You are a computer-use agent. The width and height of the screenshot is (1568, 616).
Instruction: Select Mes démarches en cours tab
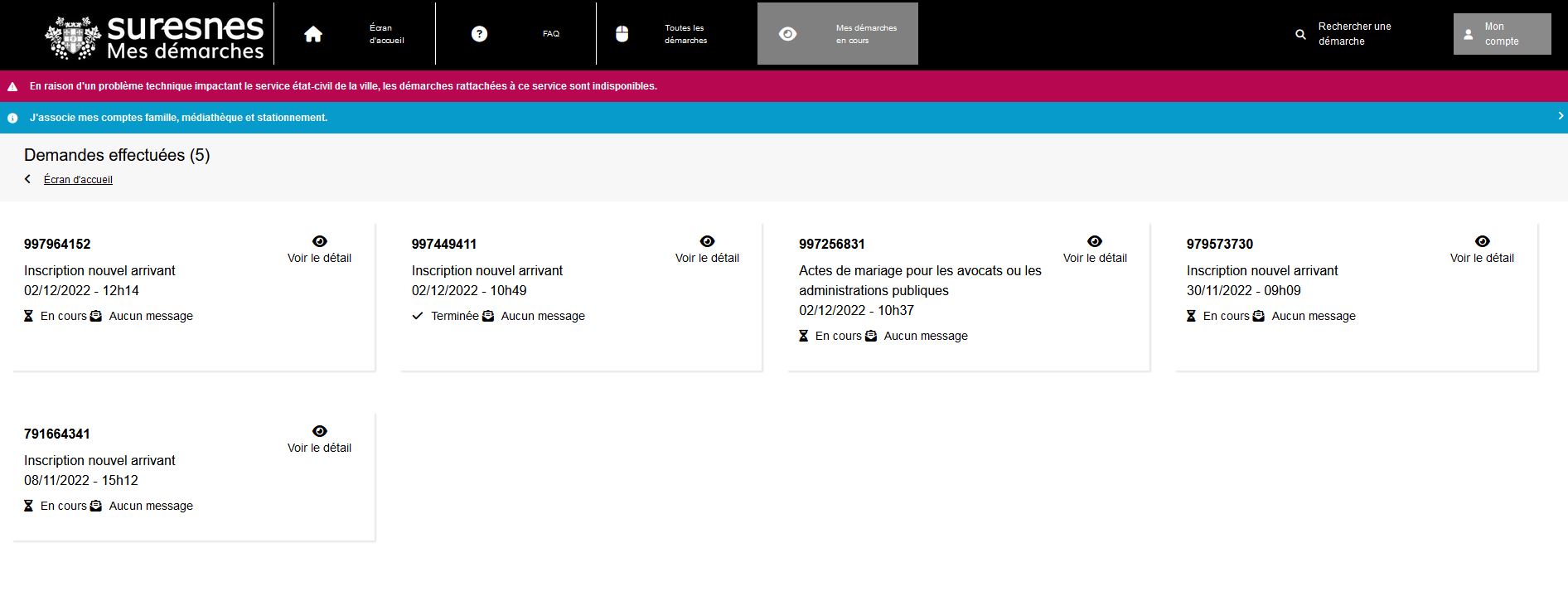pyautogui.click(x=838, y=34)
